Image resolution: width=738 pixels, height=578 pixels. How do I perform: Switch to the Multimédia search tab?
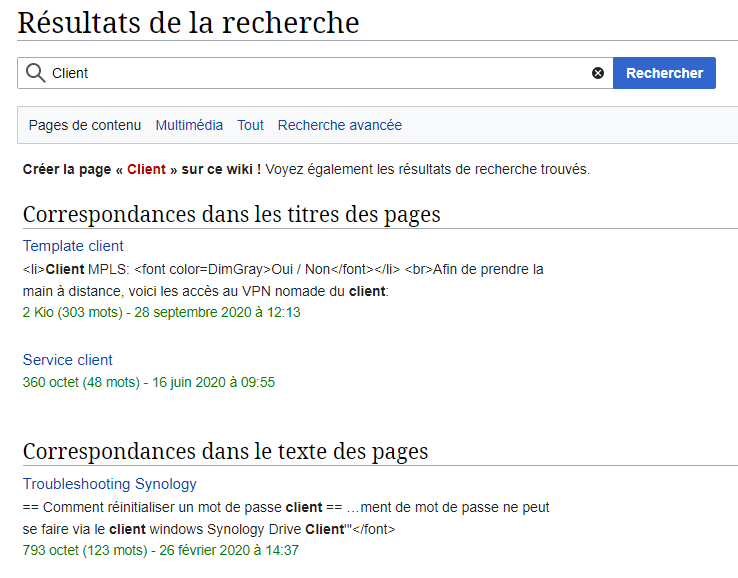[x=189, y=125]
